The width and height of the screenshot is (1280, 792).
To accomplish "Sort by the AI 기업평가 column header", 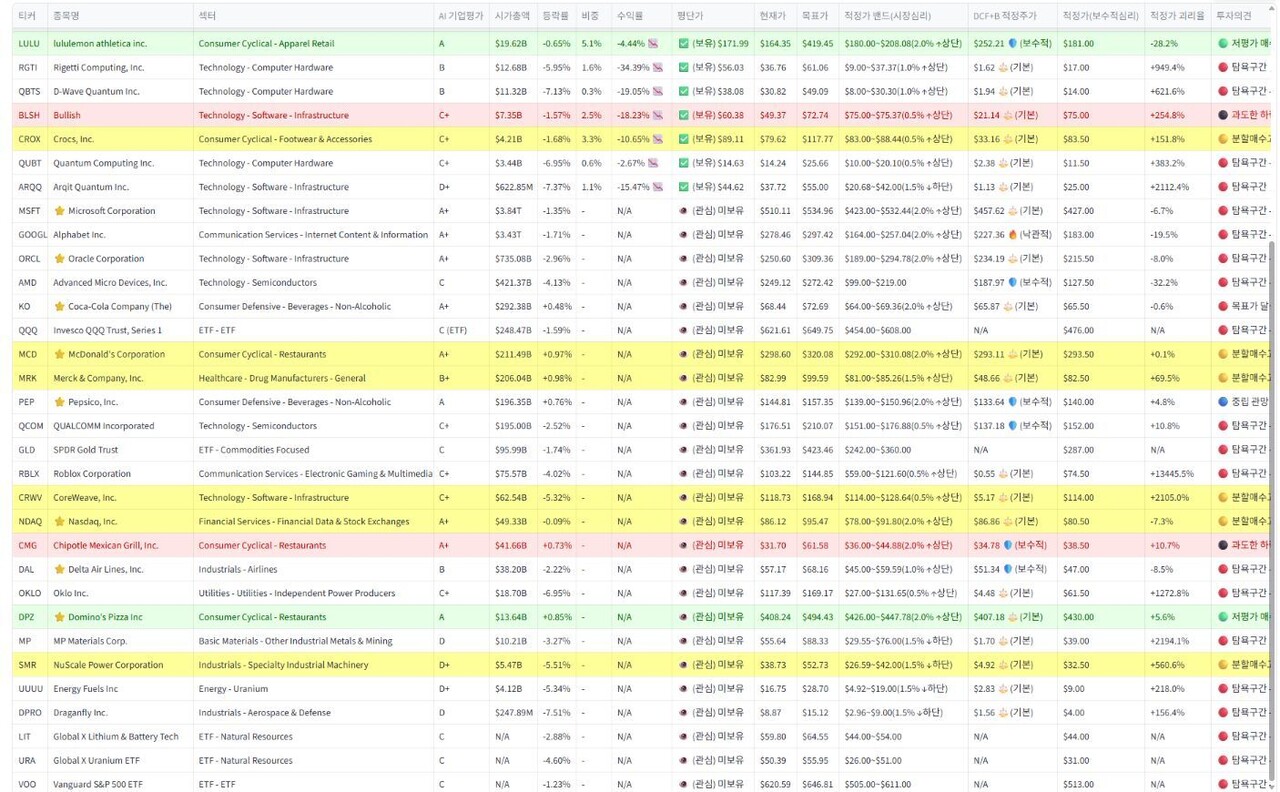I will pyautogui.click(x=460, y=16).
